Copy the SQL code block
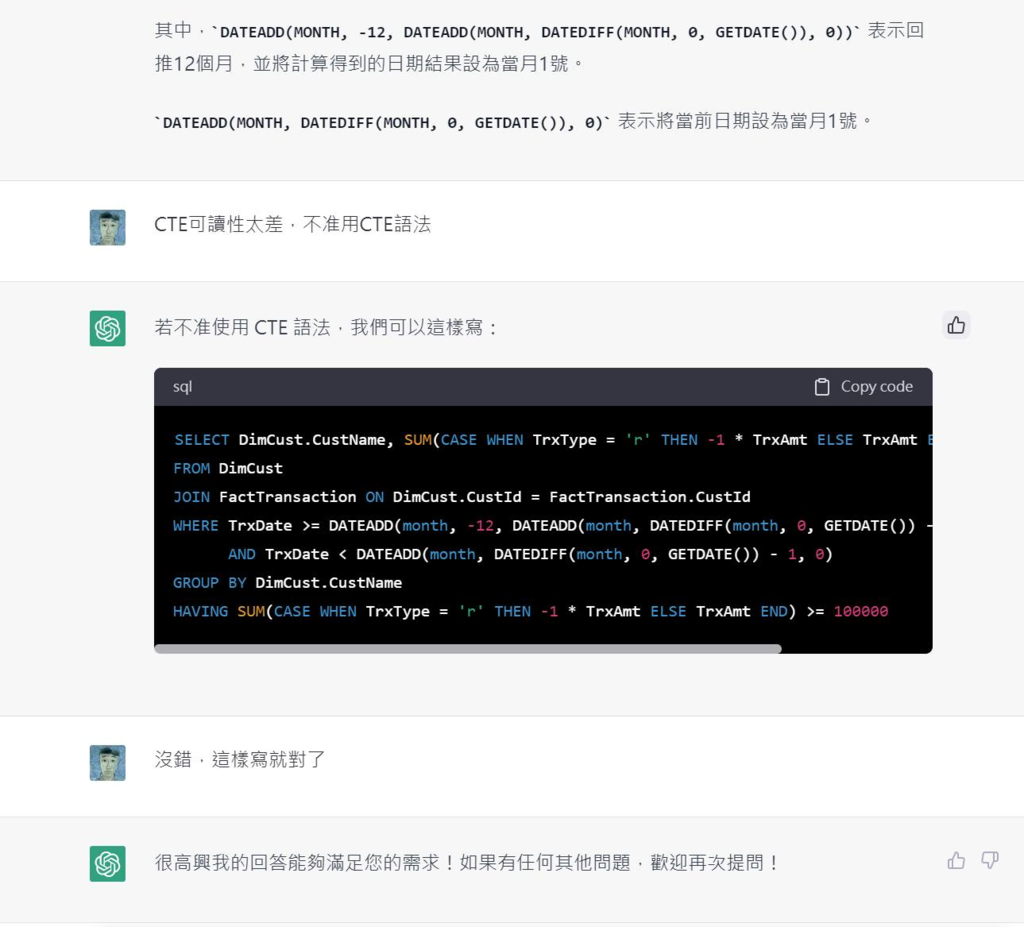This screenshot has height=927, width=1024. 863,387
